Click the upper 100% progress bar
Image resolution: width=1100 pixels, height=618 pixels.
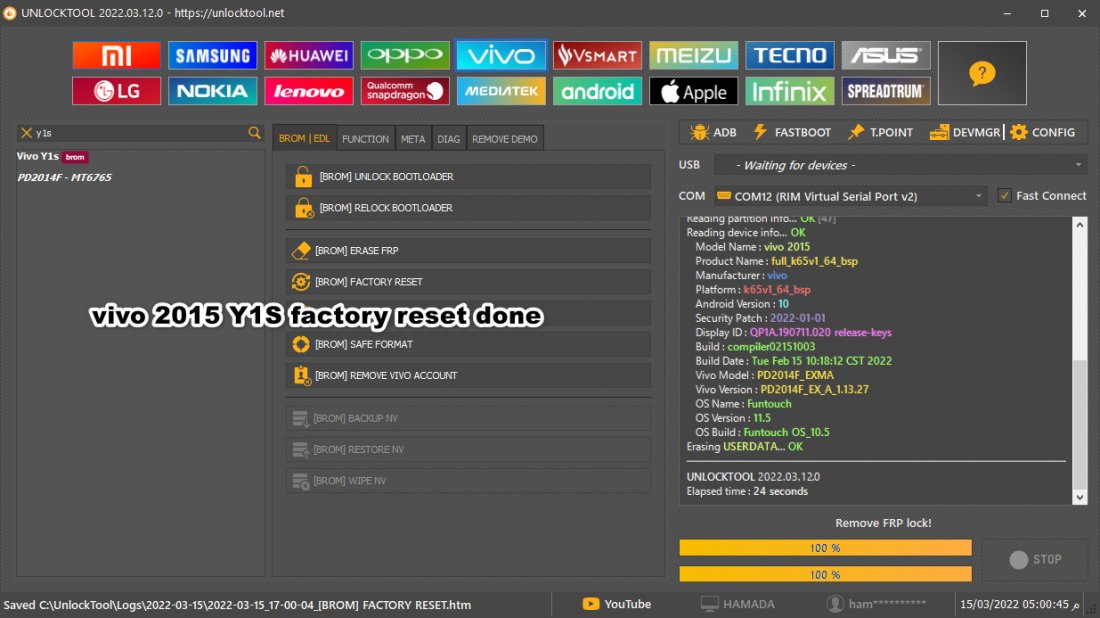coord(826,548)
